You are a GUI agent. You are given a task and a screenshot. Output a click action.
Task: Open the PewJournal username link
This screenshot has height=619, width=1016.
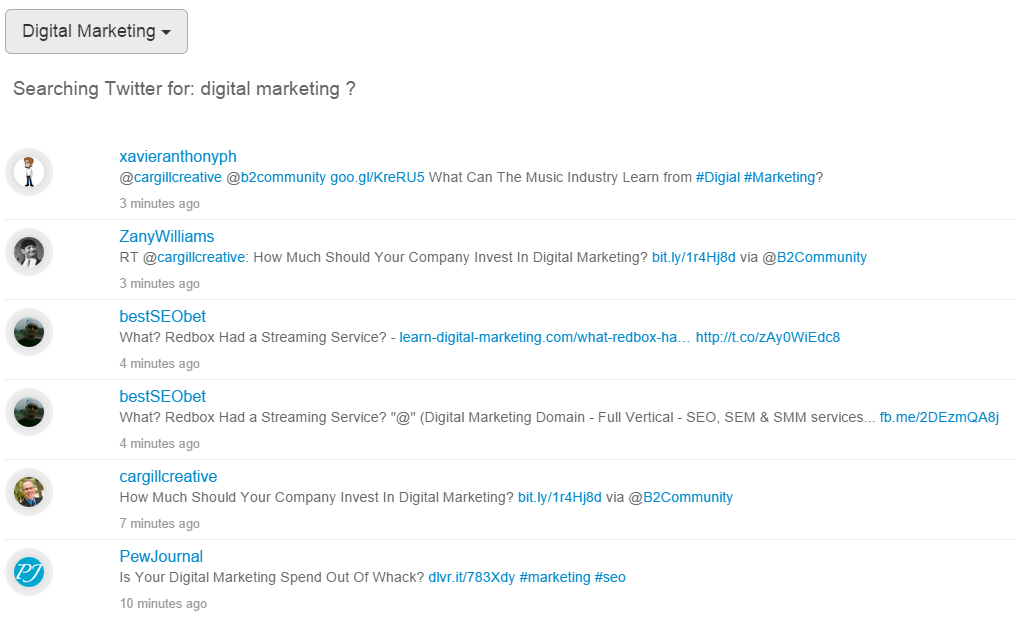click(x=161, y=557)
